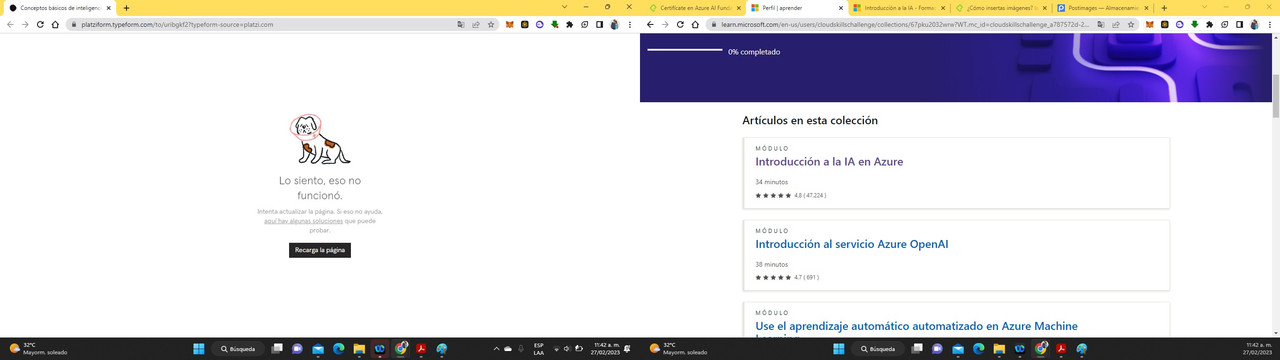Screen dimensions: 1280x360
Task: Close the Postimages tab
Action: [x=1146, y=8]
